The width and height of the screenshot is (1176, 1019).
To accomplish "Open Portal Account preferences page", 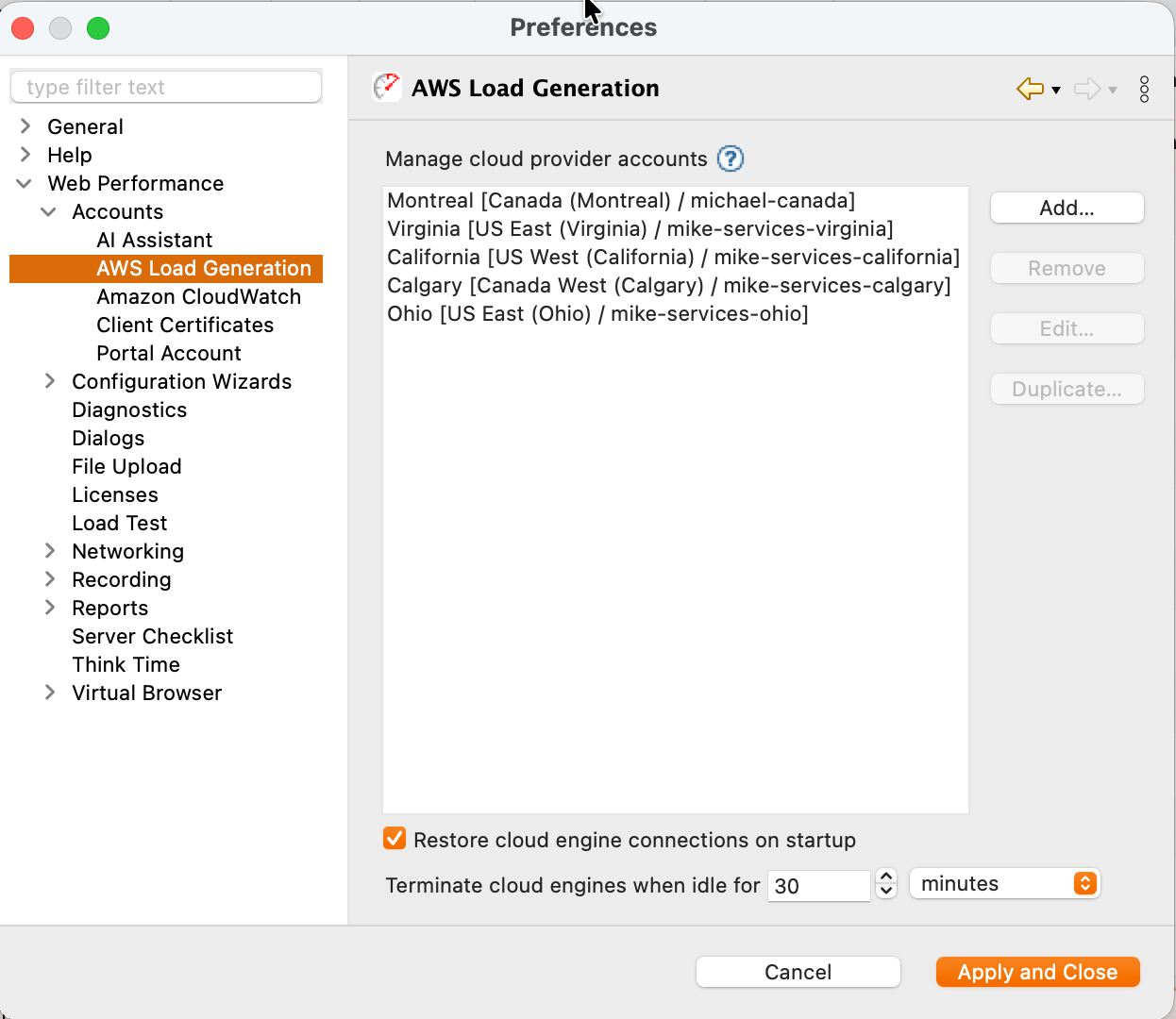I will point(169,353).
